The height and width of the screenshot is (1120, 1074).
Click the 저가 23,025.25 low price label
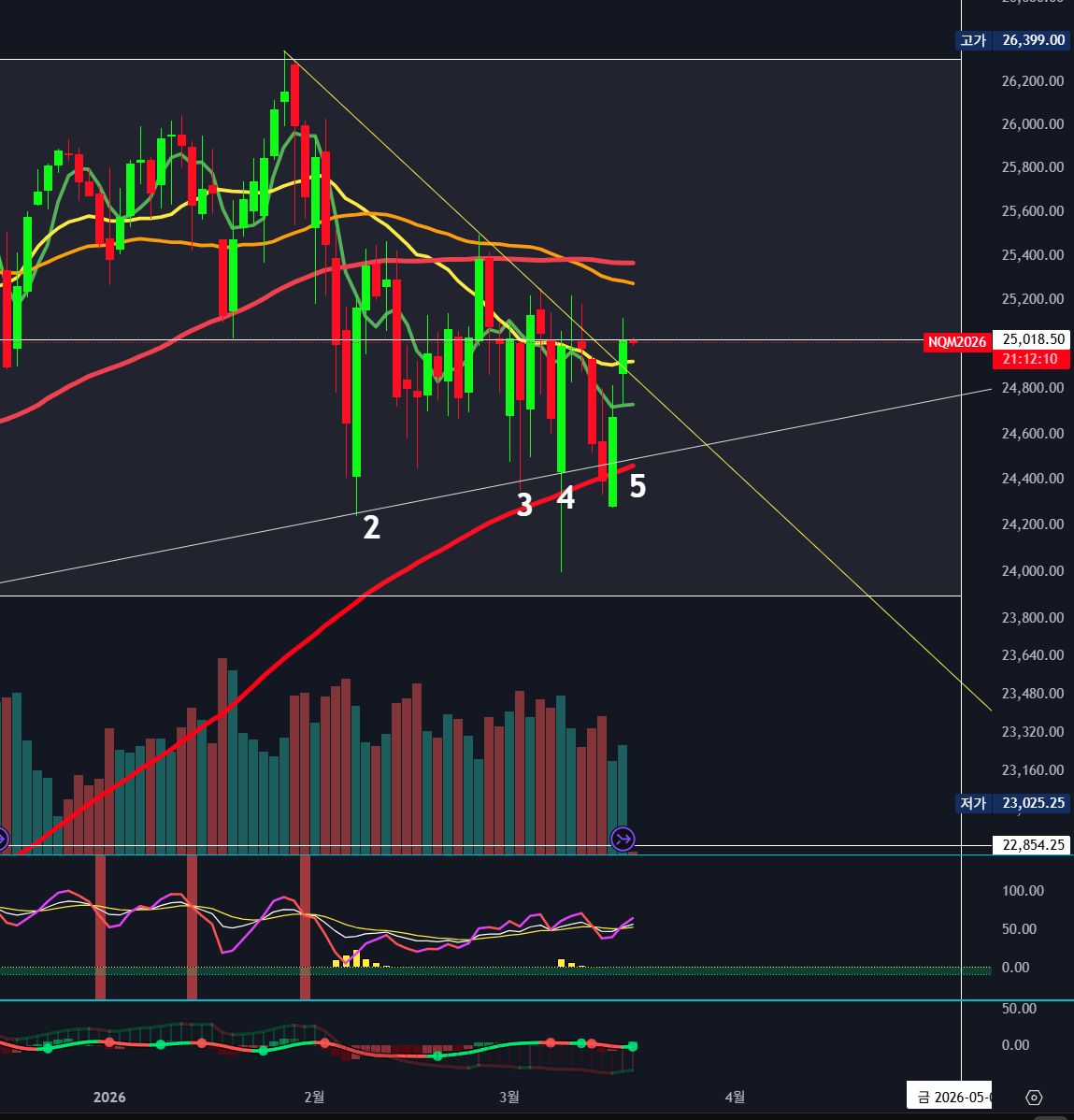point(1013,803)
